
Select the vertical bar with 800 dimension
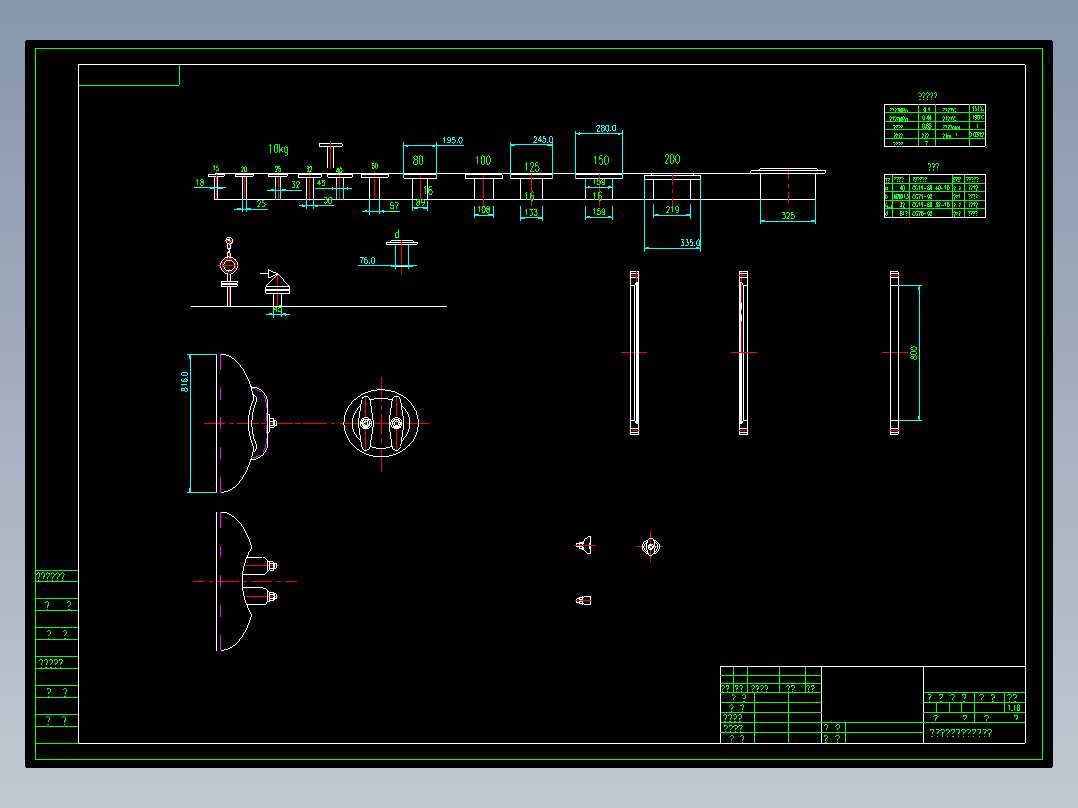(x=894, y=353)
